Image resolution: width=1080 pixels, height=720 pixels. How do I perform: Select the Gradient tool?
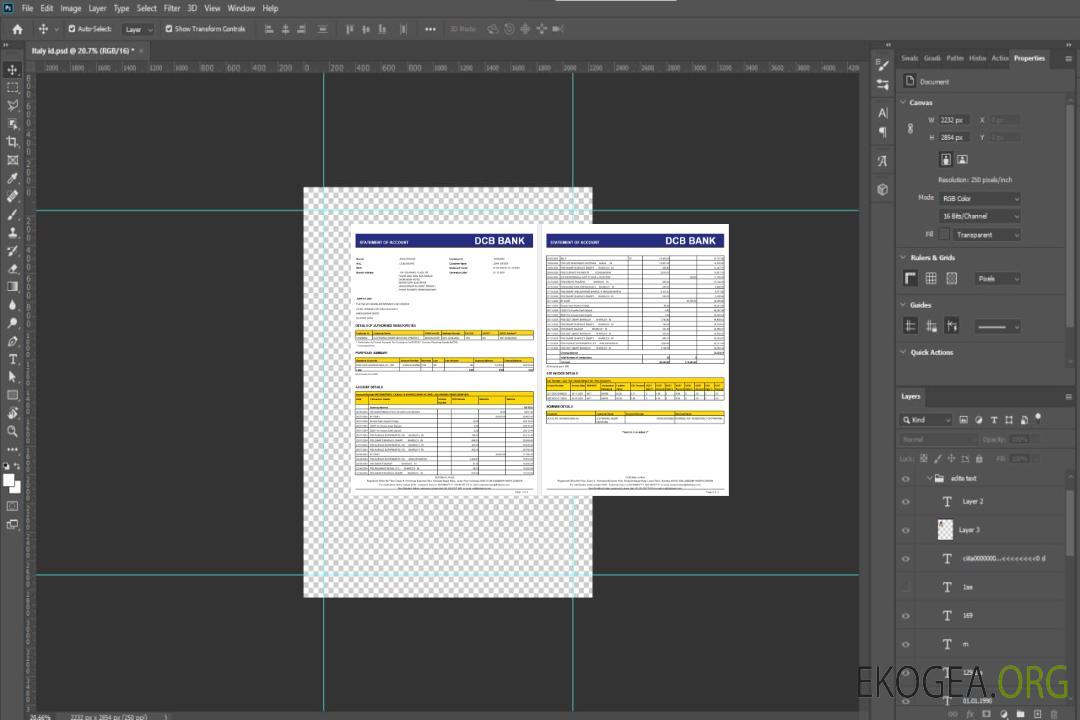click(12, 287)
